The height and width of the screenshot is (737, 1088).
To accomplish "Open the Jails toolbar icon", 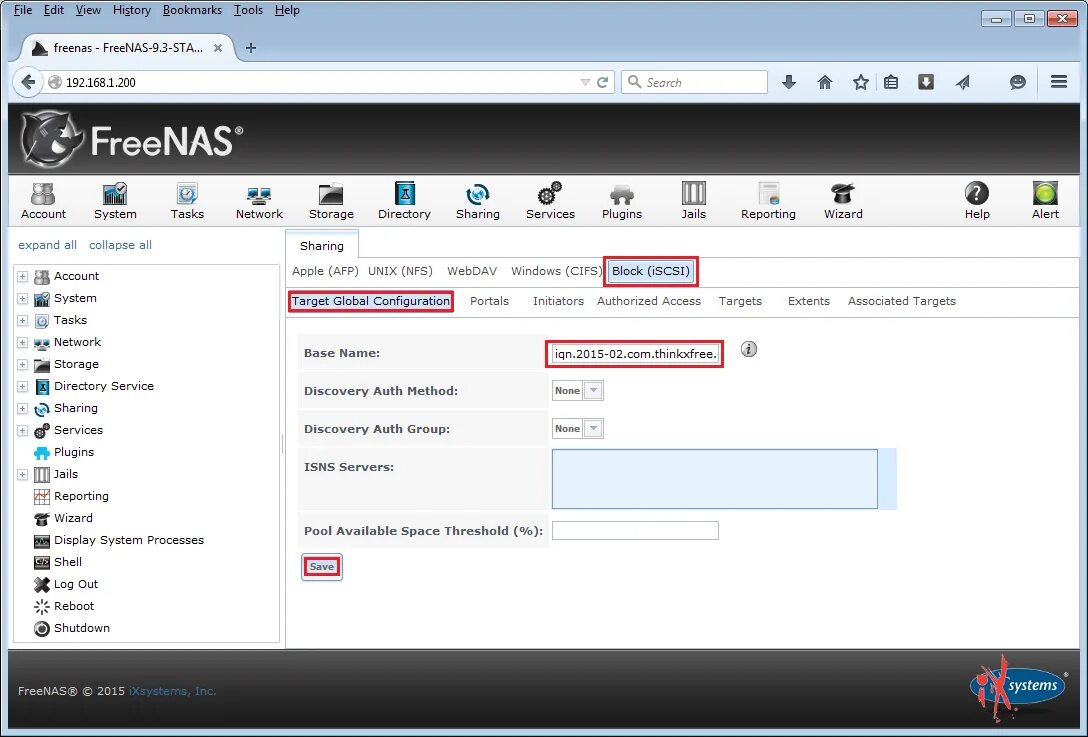I will click(x=693, y=201).
